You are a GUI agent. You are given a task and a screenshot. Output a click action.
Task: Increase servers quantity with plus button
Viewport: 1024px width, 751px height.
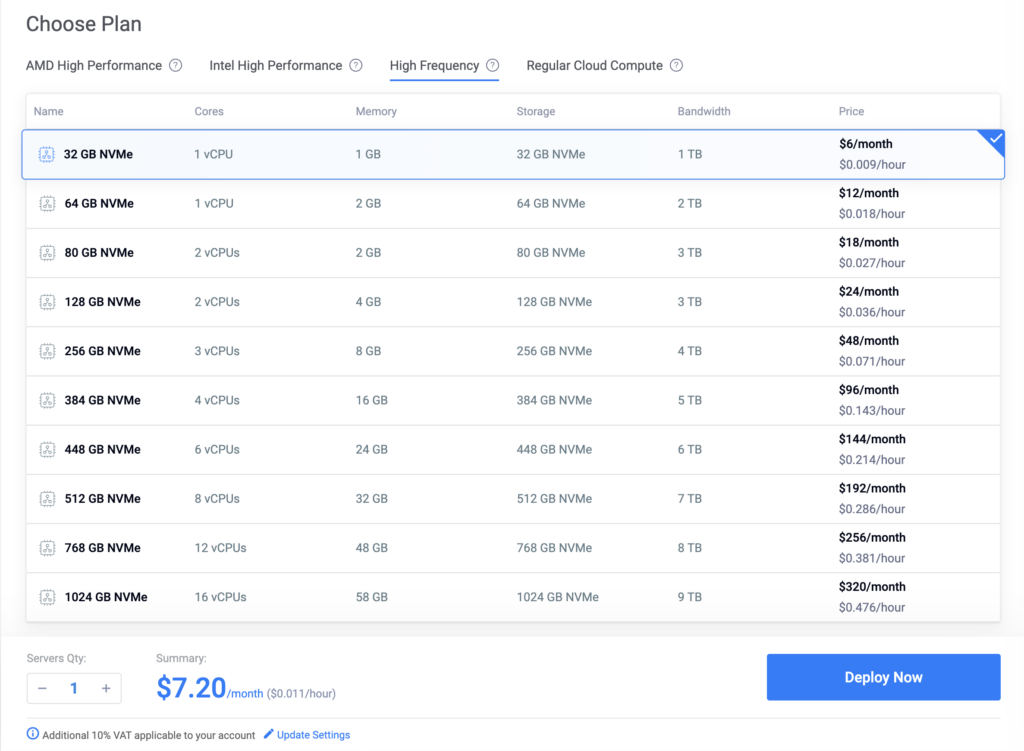click(106, 688)
